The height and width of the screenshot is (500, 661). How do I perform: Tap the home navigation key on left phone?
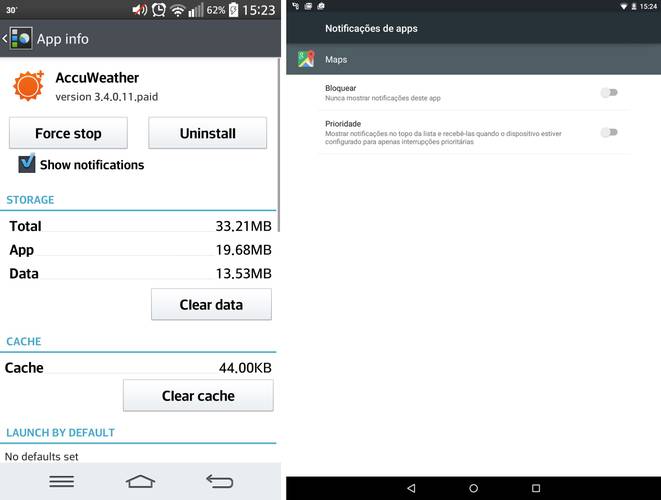[140, 481]
